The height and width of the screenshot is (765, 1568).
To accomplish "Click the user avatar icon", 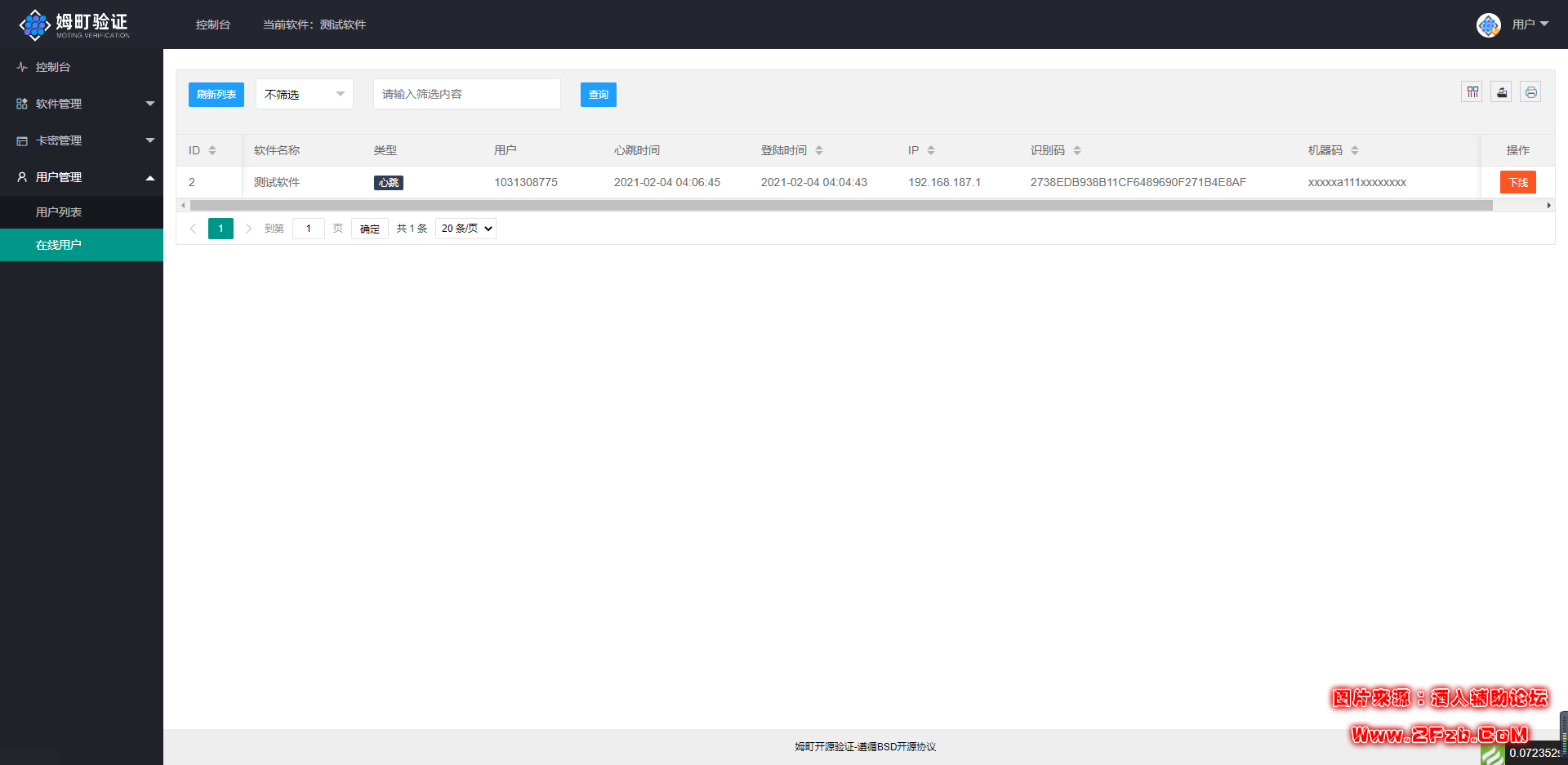I will pos(1488,24).
